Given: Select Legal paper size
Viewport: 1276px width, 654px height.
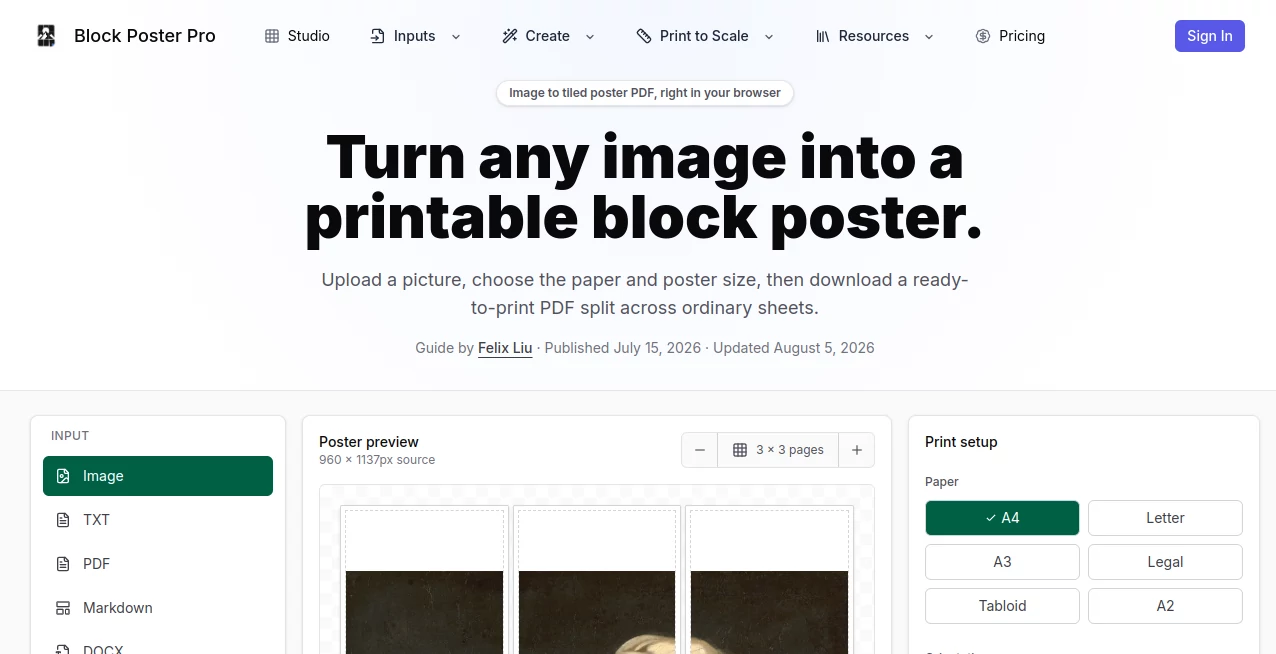Looking at the screenshot, I should click(1165, 562).
